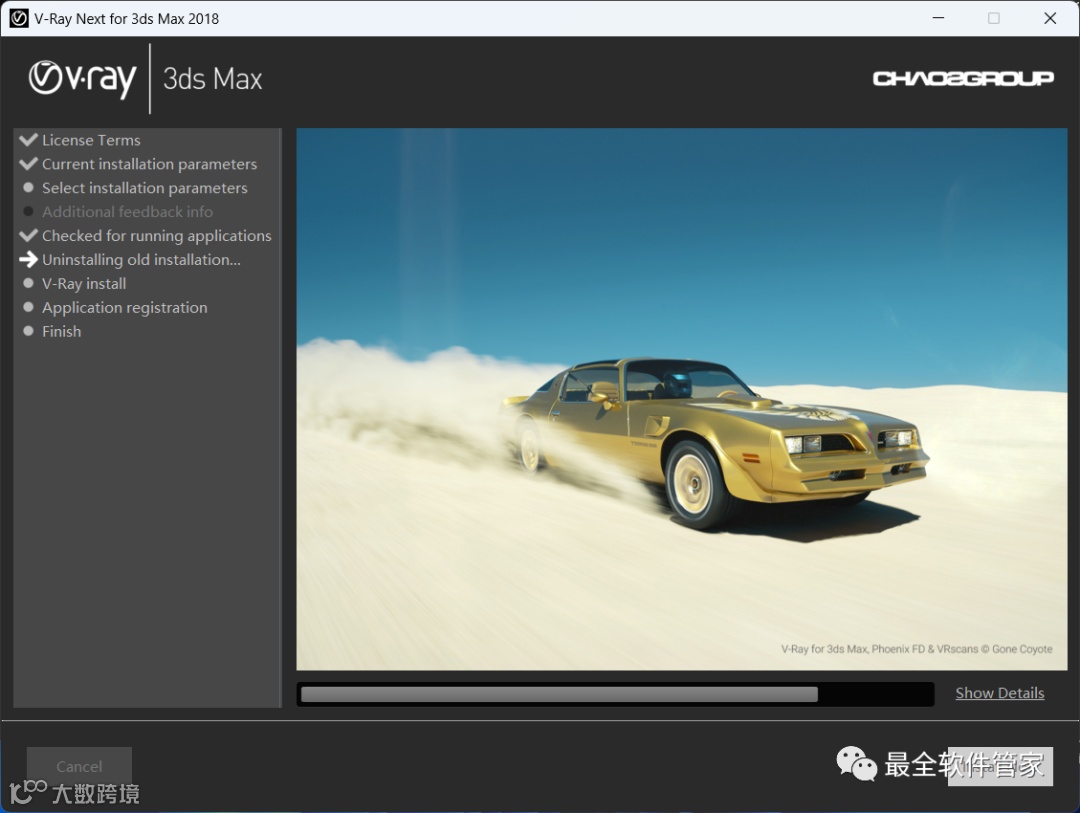Close the V-Ray installer window

click(x=1050, y=18)
